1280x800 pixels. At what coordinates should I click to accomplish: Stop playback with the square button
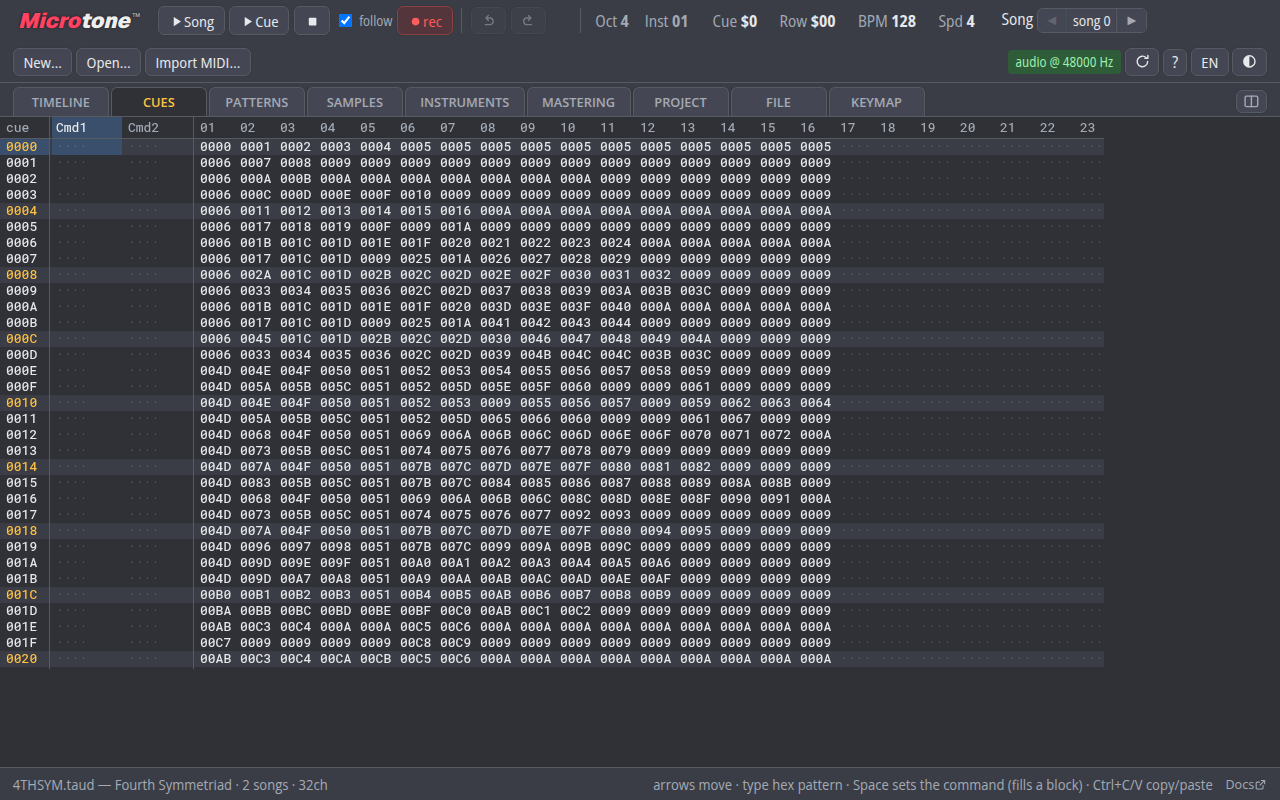coord(312,21)
